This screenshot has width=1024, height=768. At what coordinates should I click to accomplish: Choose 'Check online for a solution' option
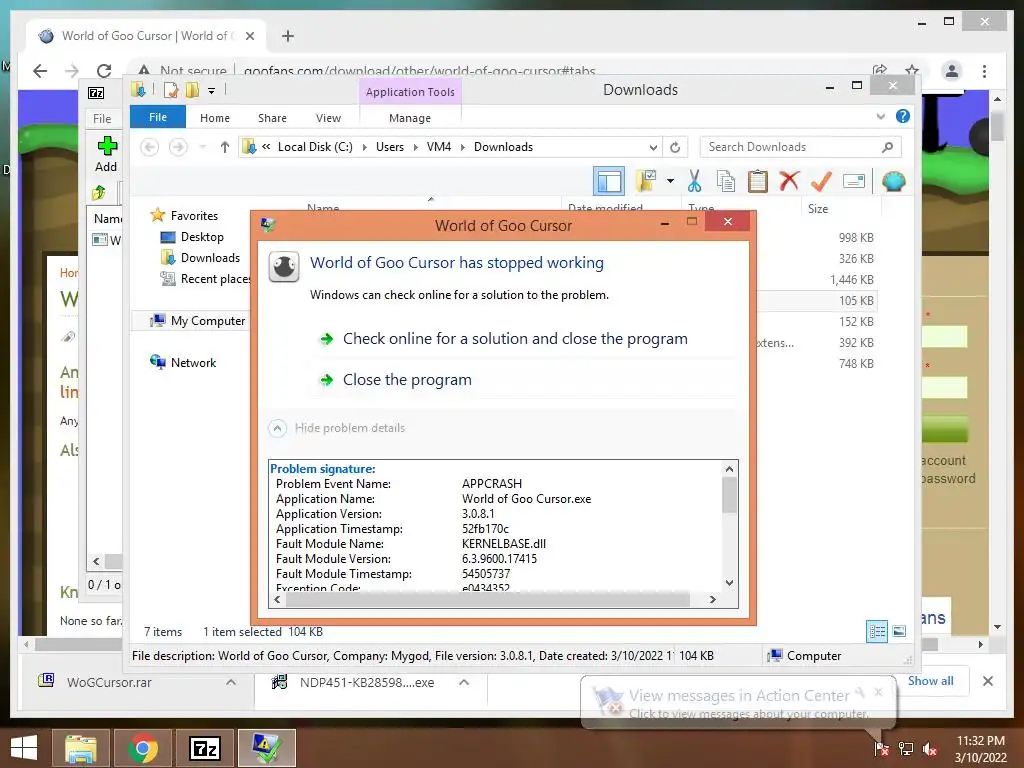pyautogui.click(x=515, y=339)
